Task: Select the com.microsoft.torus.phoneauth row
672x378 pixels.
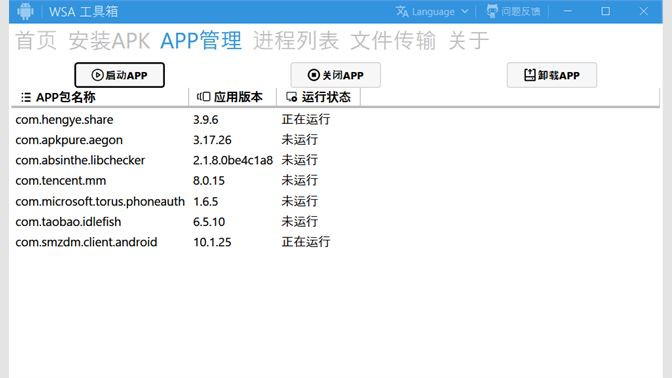Action: coord(335,201)
